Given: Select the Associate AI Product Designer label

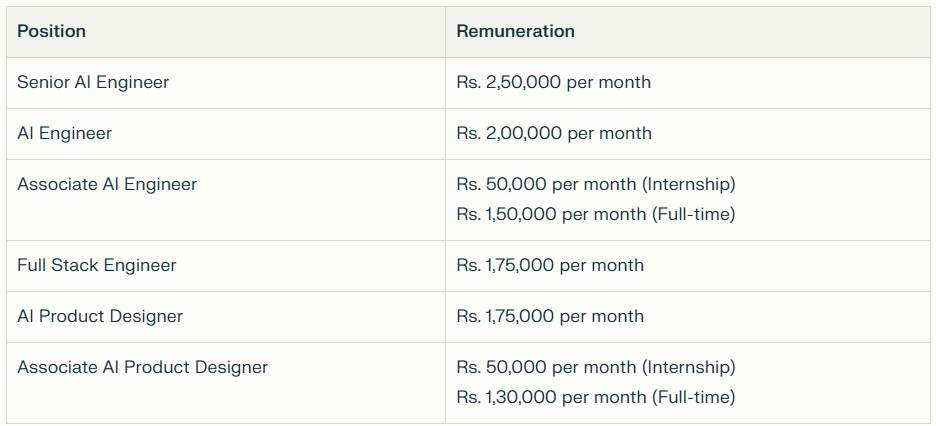Looking at the screenshot, I should (143, 367).
